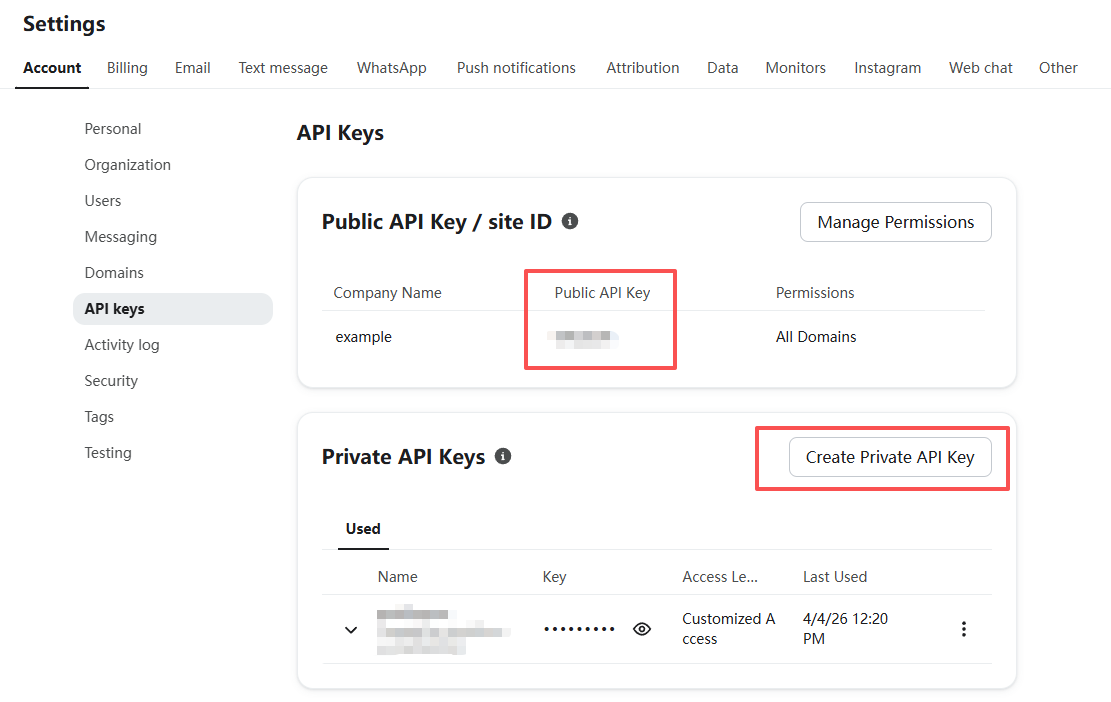The width and height of the screenshot is (1111, 702).
Task: Go to Security in the left sidebar
Action: pos(111,381)
